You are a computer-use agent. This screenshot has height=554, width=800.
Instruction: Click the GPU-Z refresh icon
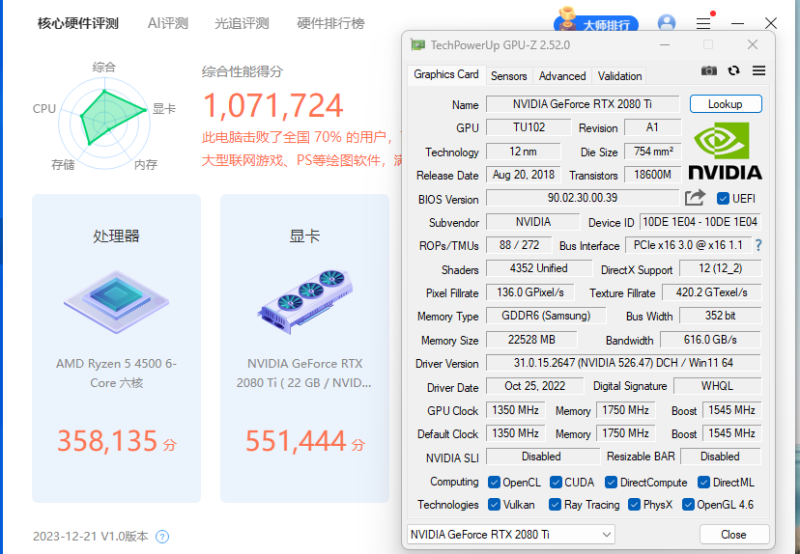(x=734, y=71)
